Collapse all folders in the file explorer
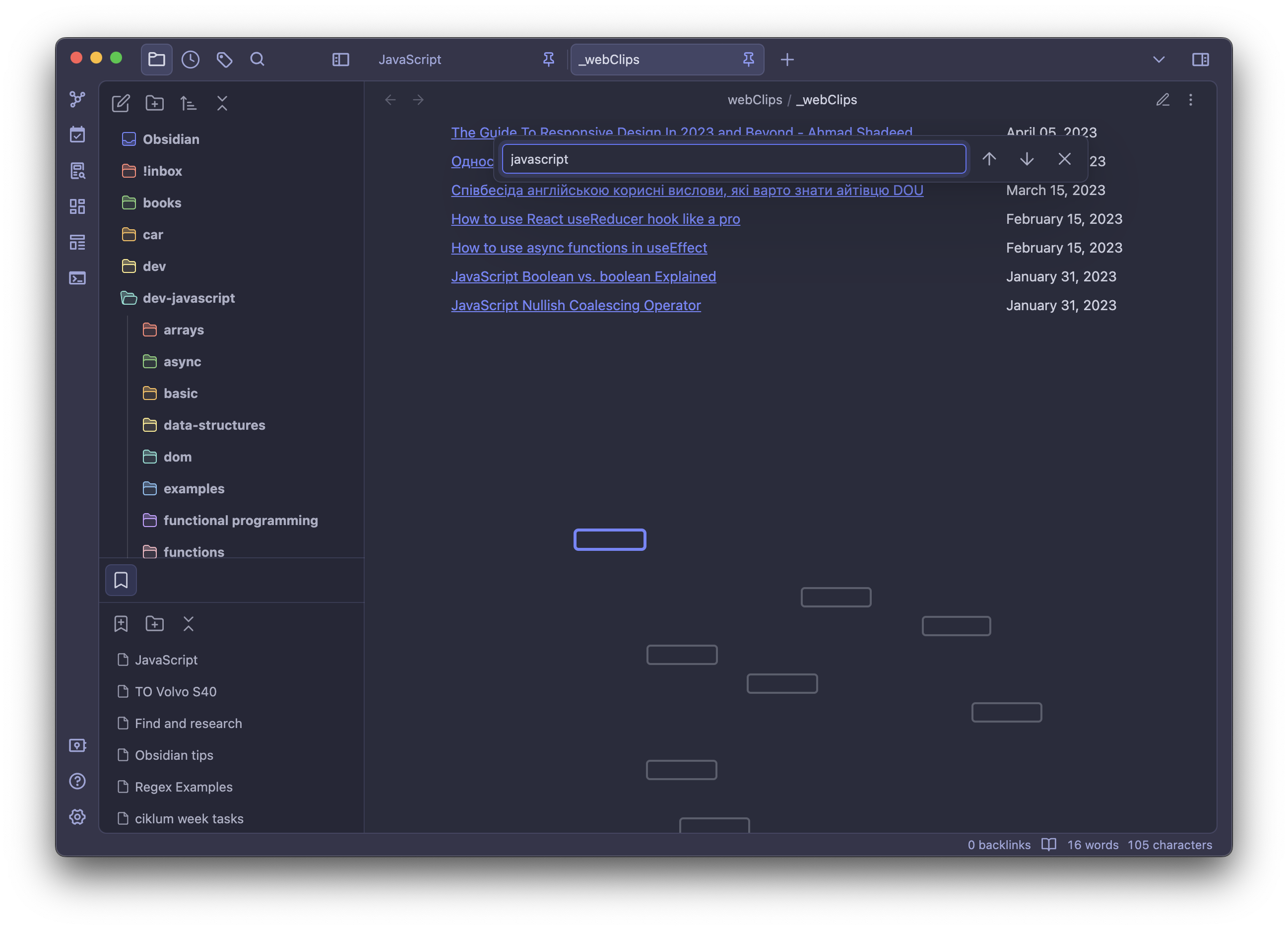1288x930 pixels. point(222,103)
